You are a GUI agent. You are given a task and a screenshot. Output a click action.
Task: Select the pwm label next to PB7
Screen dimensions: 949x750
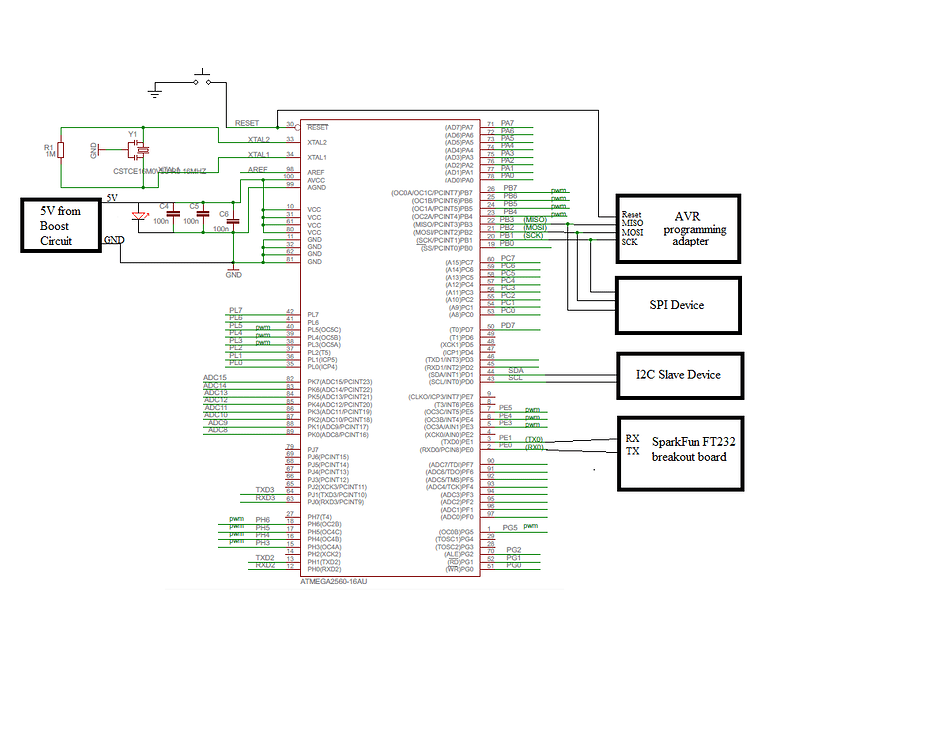[x=556, y=190]
